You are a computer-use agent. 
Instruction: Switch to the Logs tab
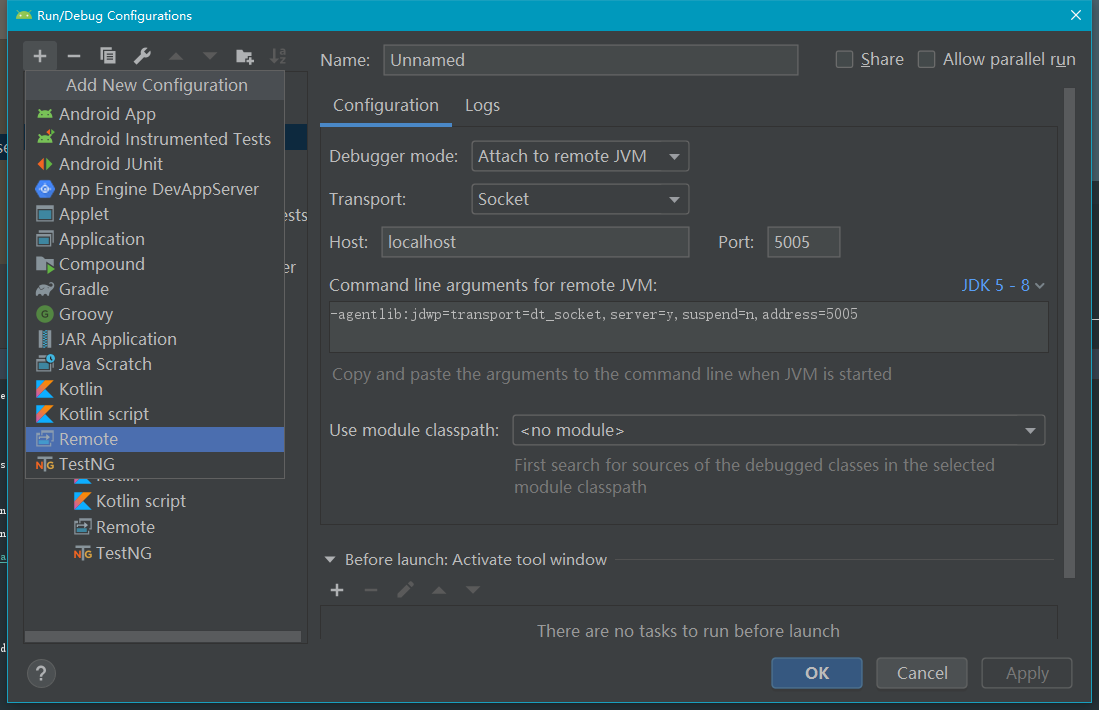click(x=482, y=105)
